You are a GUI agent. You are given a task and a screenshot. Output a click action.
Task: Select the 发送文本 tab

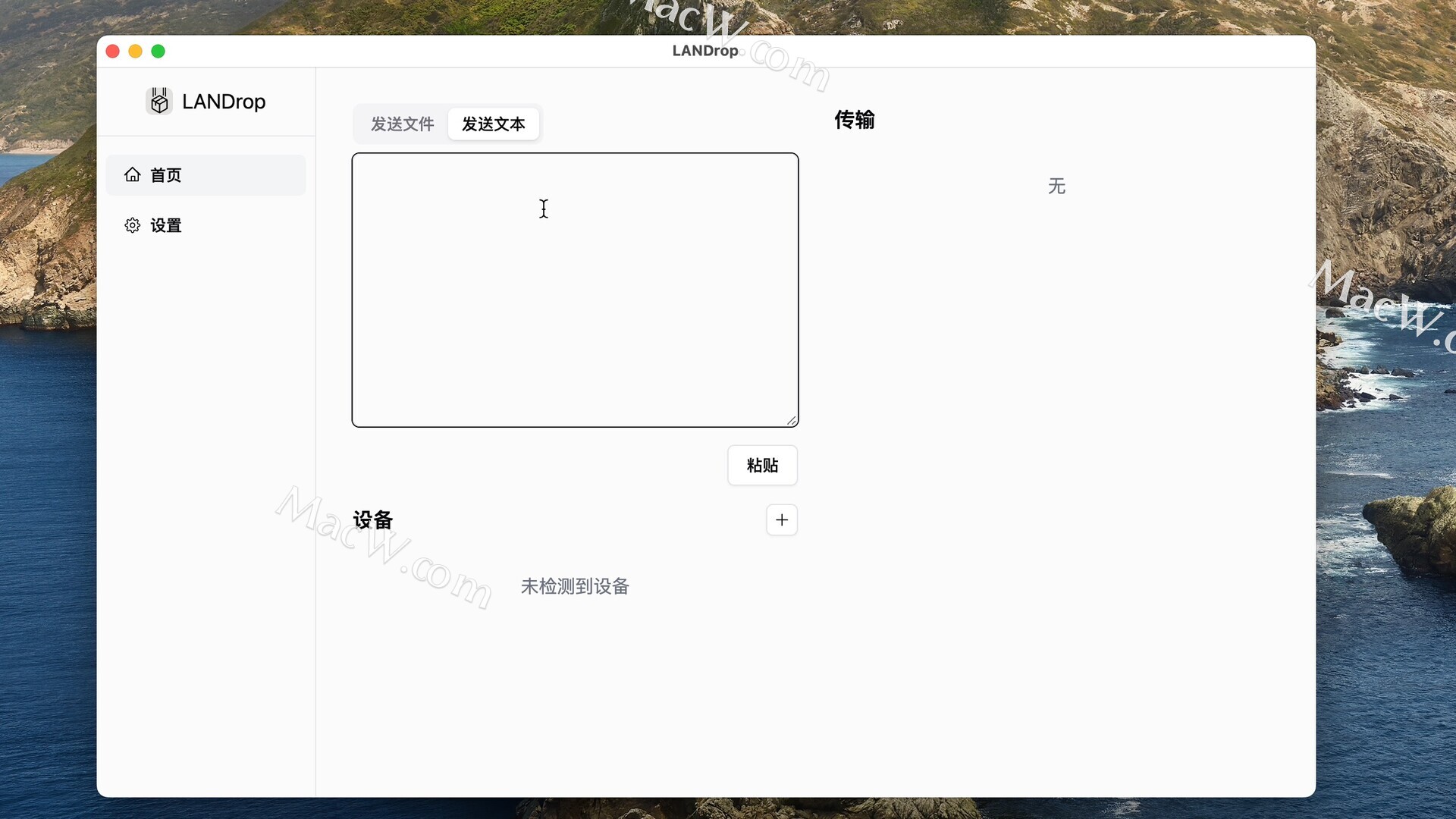[x=493, y=124]
